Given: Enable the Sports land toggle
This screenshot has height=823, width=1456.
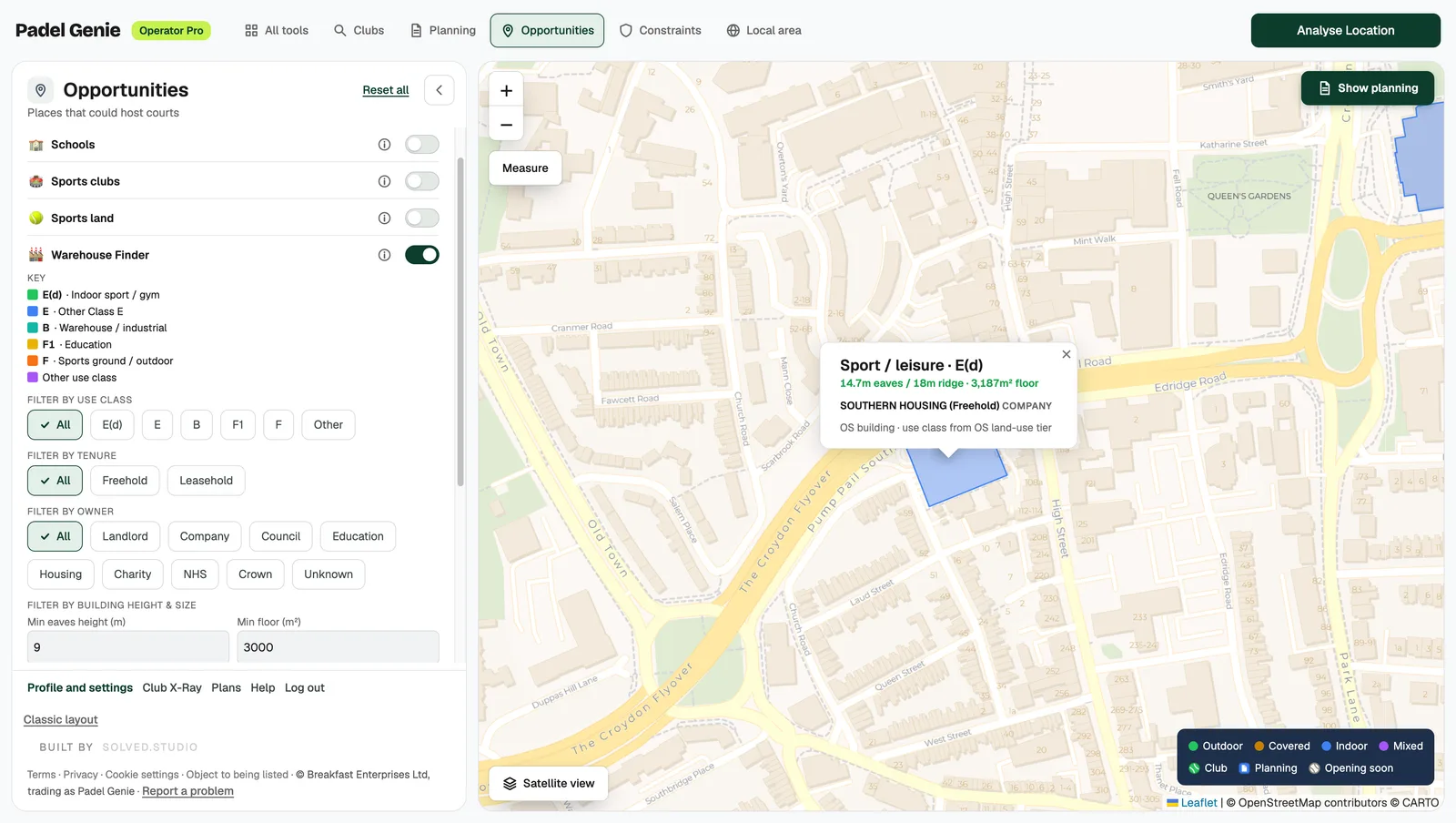Looking at the screenshot, I should coord(422,218).
